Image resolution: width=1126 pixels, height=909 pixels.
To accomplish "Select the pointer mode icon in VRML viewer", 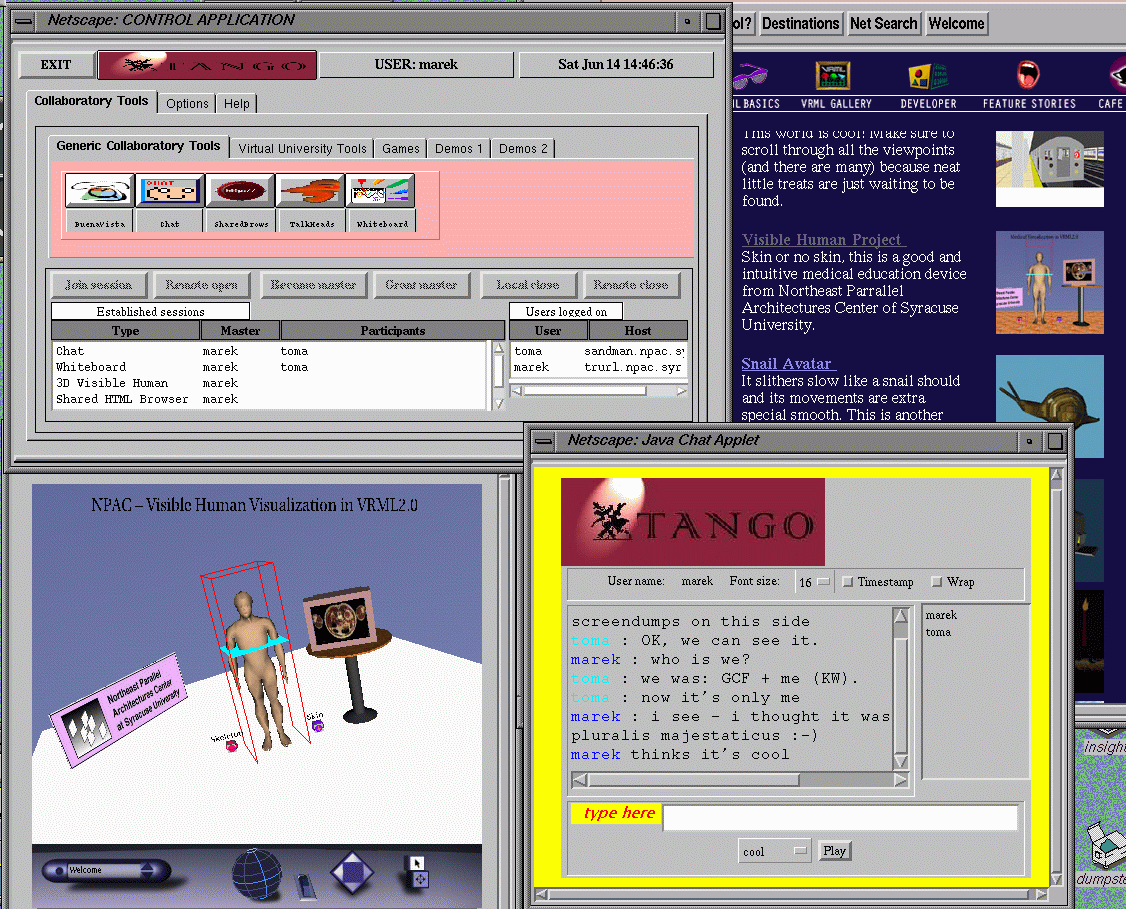I will [417, 862].
